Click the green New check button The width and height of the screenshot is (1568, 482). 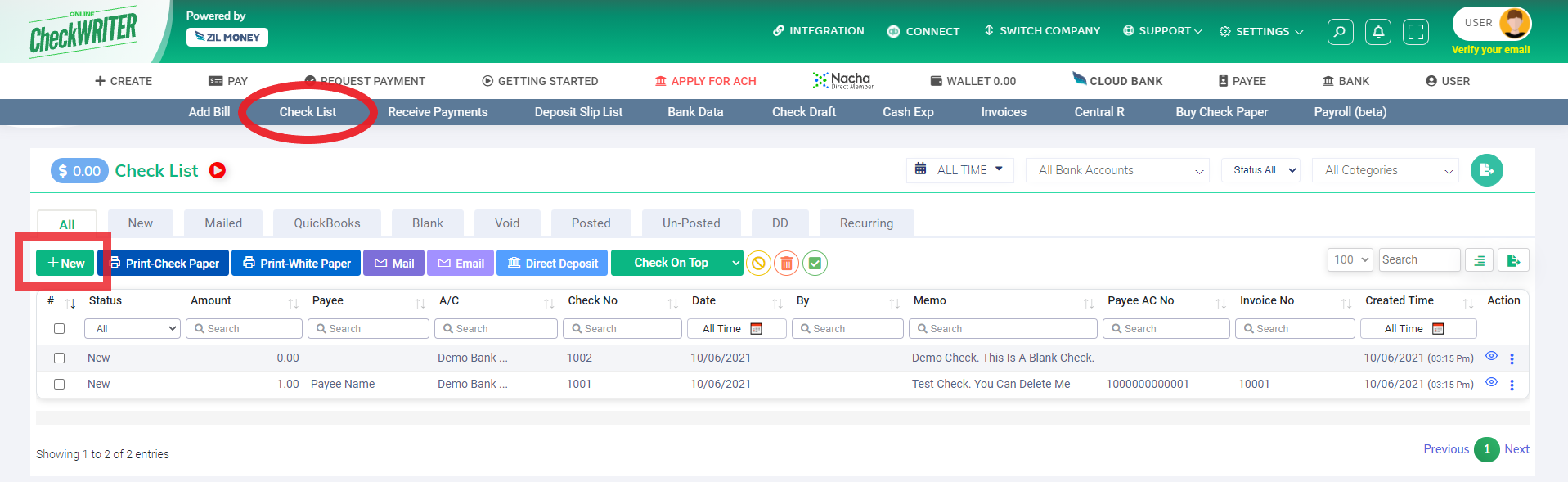[x=65, y=263]
